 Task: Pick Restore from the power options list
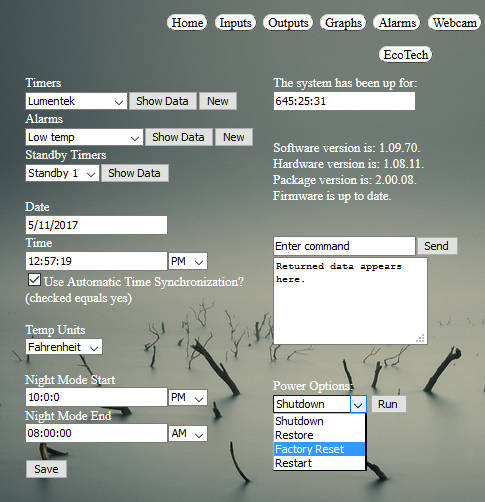pos(319,435)
